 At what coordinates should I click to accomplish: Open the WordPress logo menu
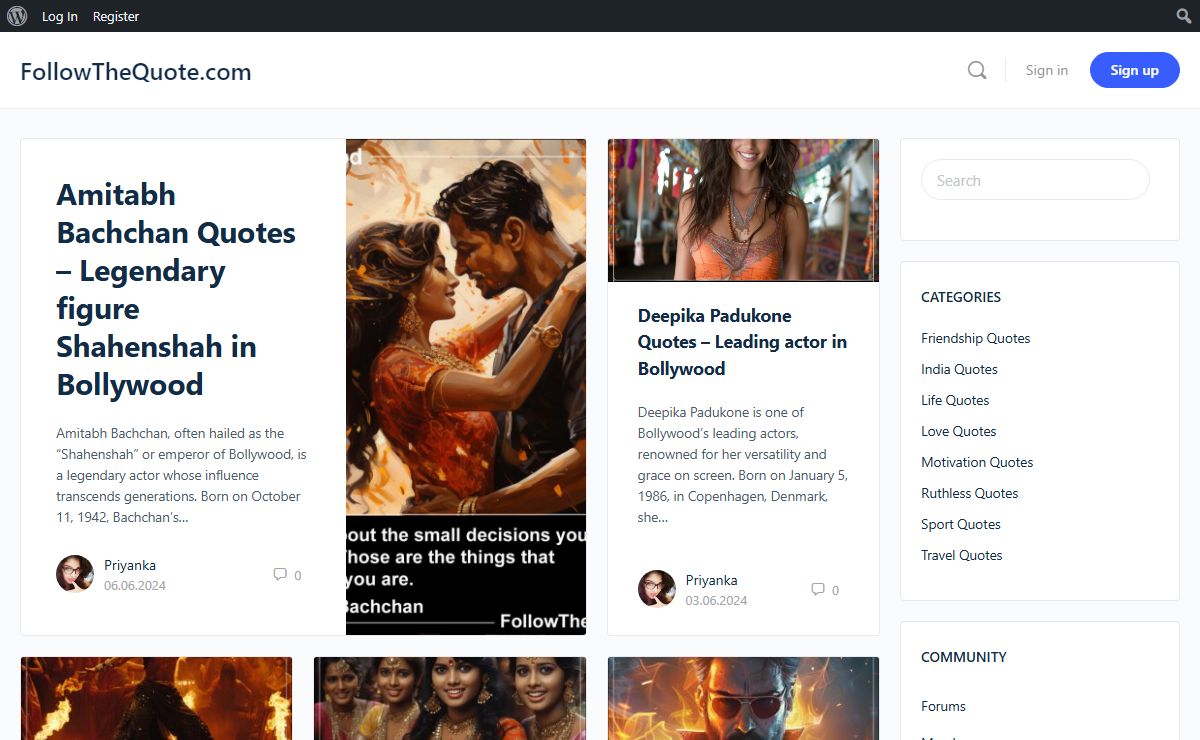click(x=17, y=16)
